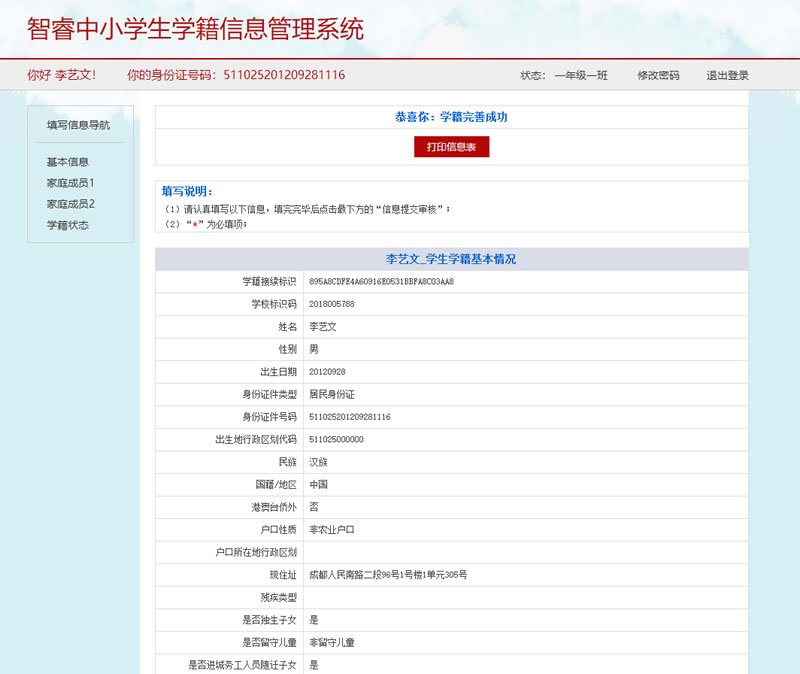This screenshot has height=674, width=800.
Task: Select the 学校标识码 value 2018005788
Action: [332, 304]
